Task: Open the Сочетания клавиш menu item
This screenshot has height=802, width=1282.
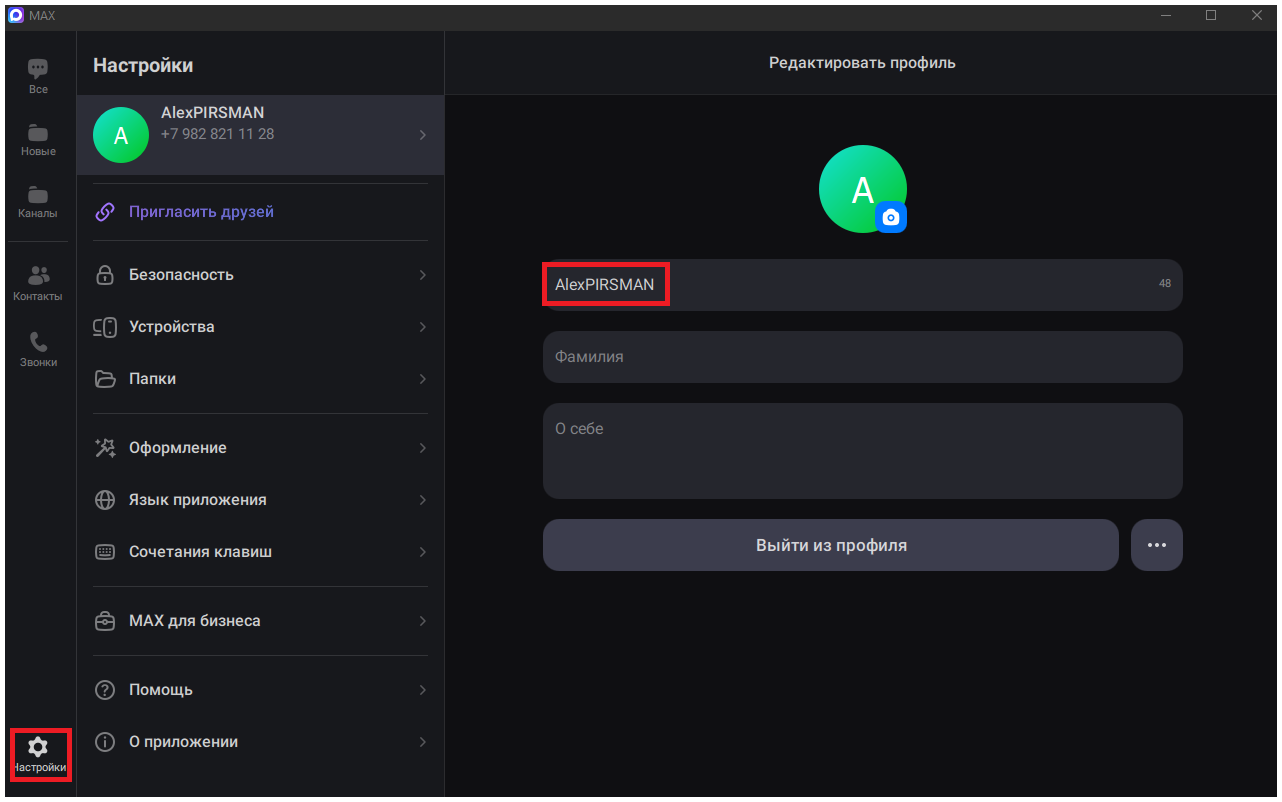Action: 200,552
